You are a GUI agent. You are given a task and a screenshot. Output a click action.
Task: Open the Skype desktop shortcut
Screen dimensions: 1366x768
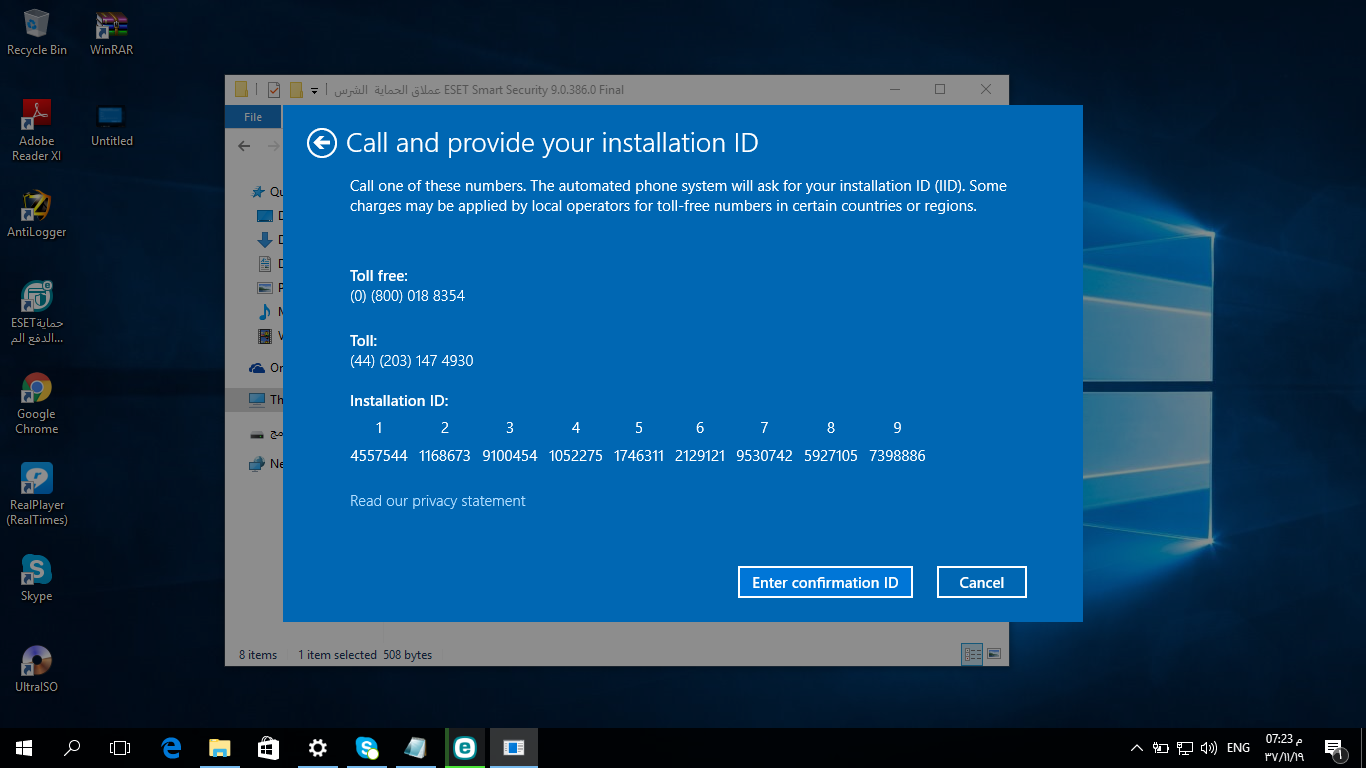pos(37,578)
